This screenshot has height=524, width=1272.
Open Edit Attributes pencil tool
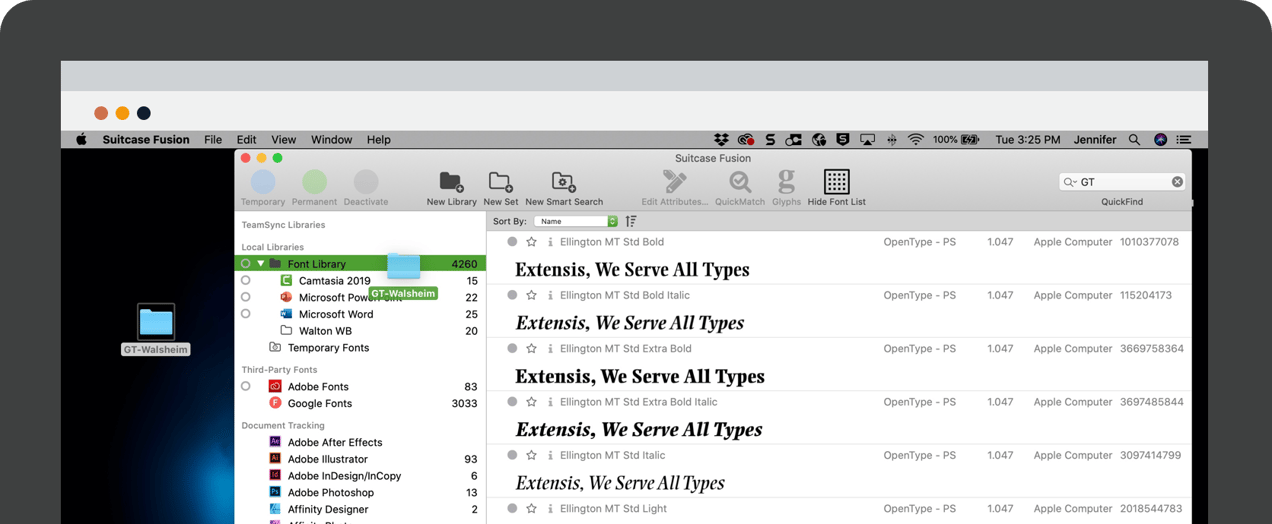(674, 182)
